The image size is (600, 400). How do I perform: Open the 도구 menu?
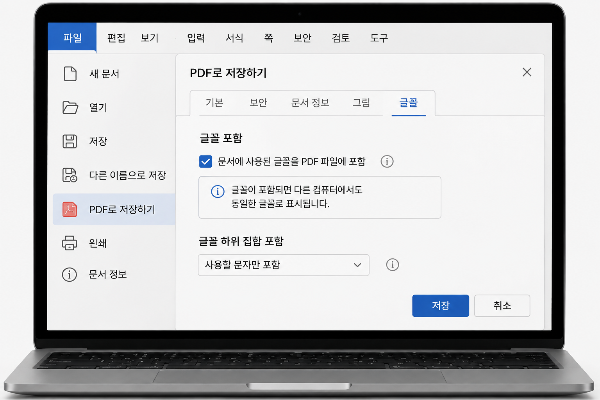(x=379, y=38)
